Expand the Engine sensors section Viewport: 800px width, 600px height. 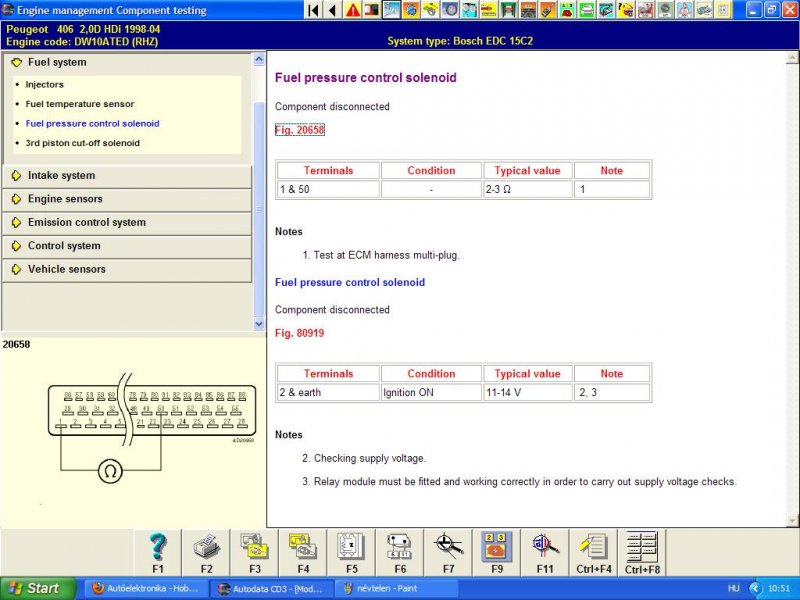click(x=128, y=199)
